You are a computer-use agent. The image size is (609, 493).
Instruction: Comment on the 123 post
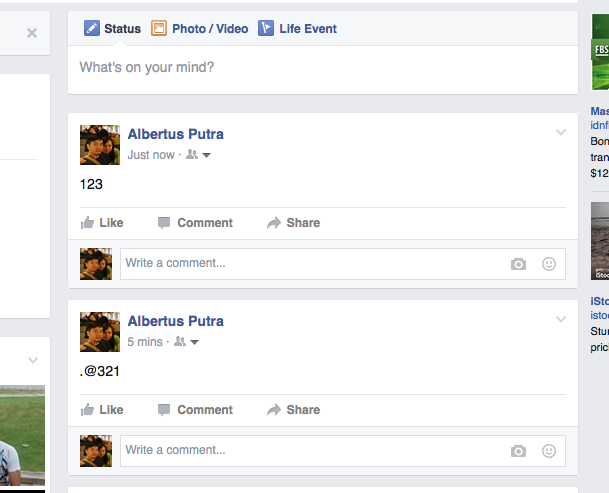(x=195, y=223)
